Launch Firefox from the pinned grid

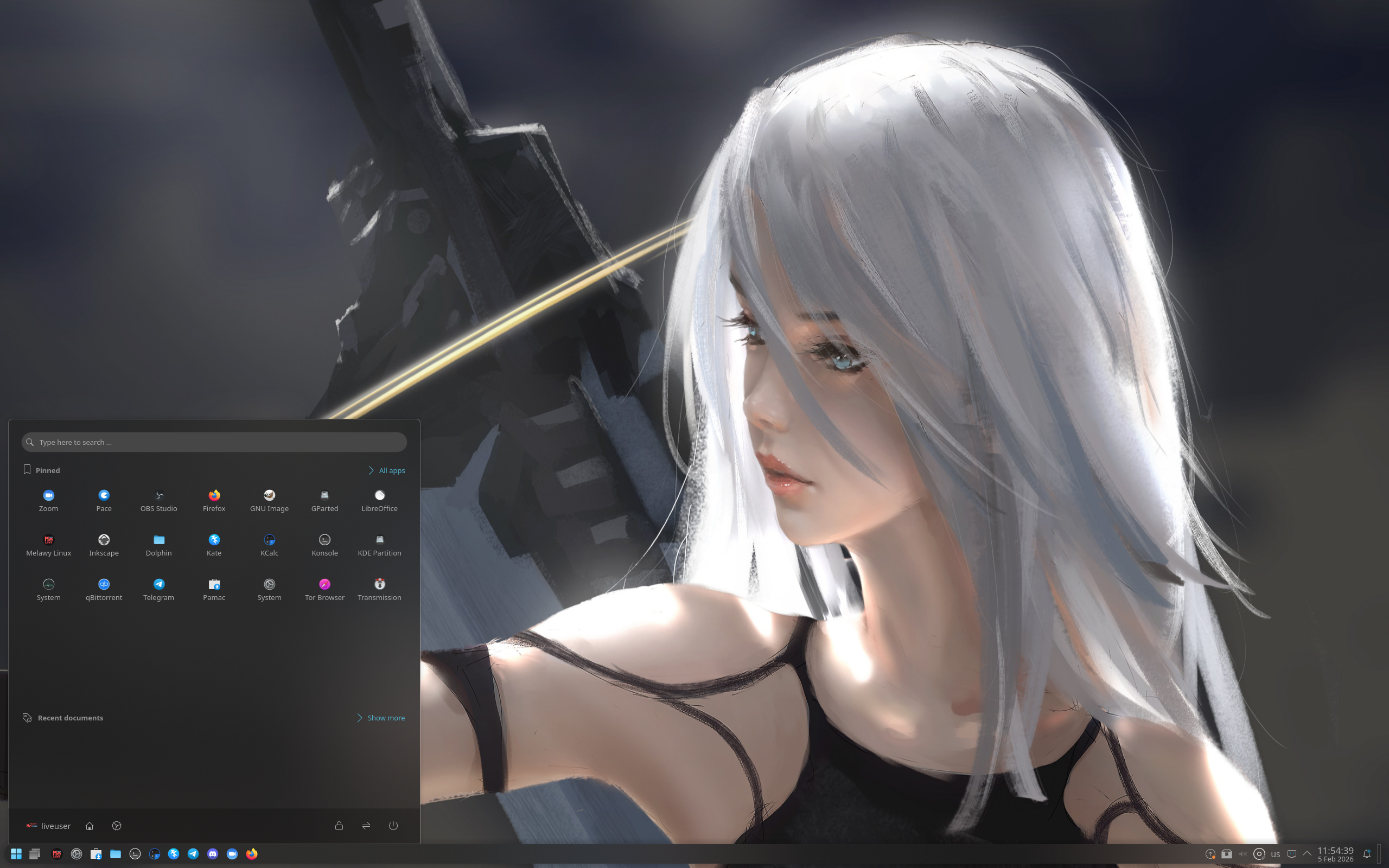coord(214,501)
